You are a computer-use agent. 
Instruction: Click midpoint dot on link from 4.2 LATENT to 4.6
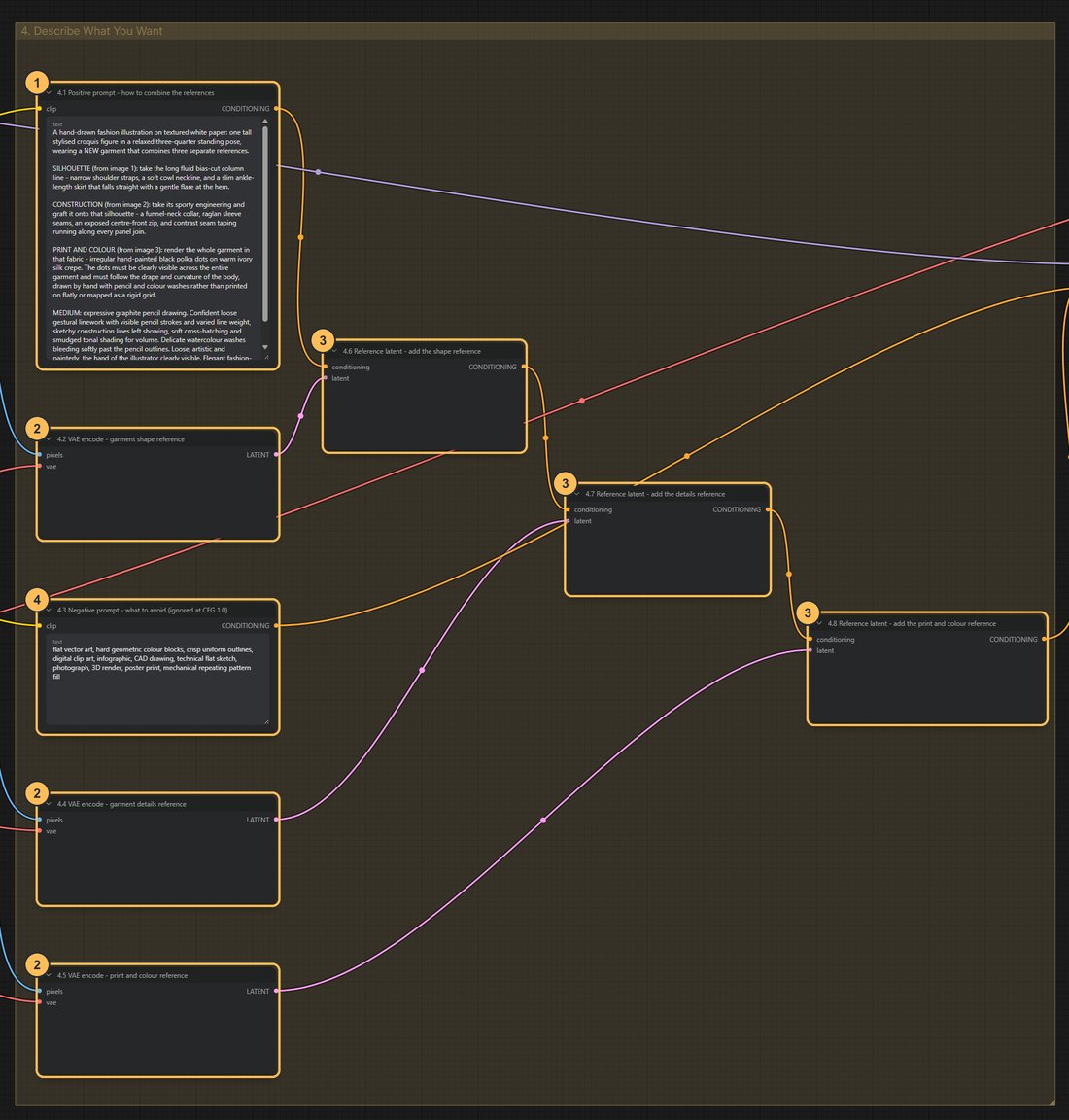(x=300, y=416)
